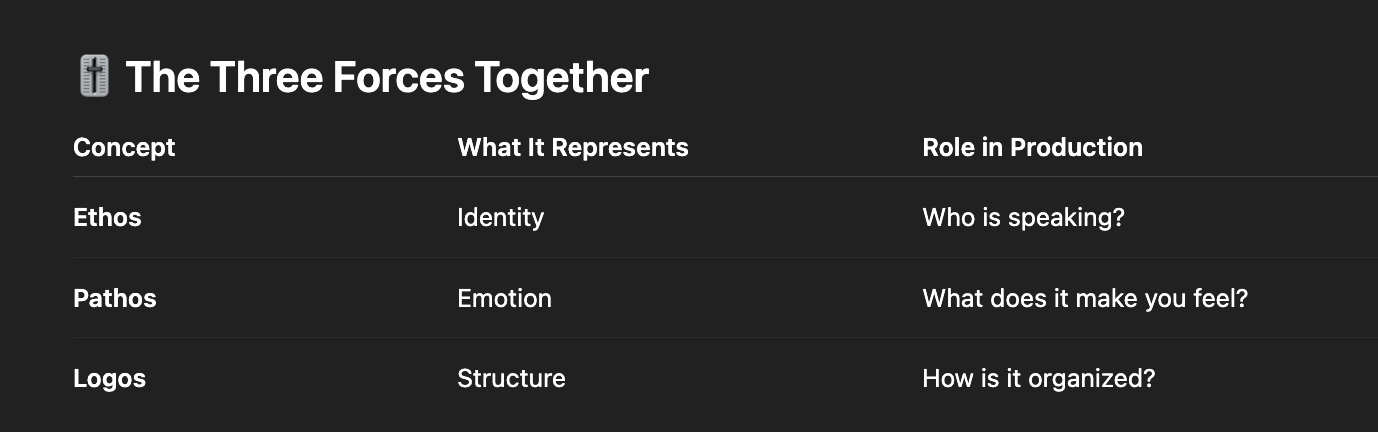
Task: Click the 'What It Represents' column header
Action: click(573, 147)
